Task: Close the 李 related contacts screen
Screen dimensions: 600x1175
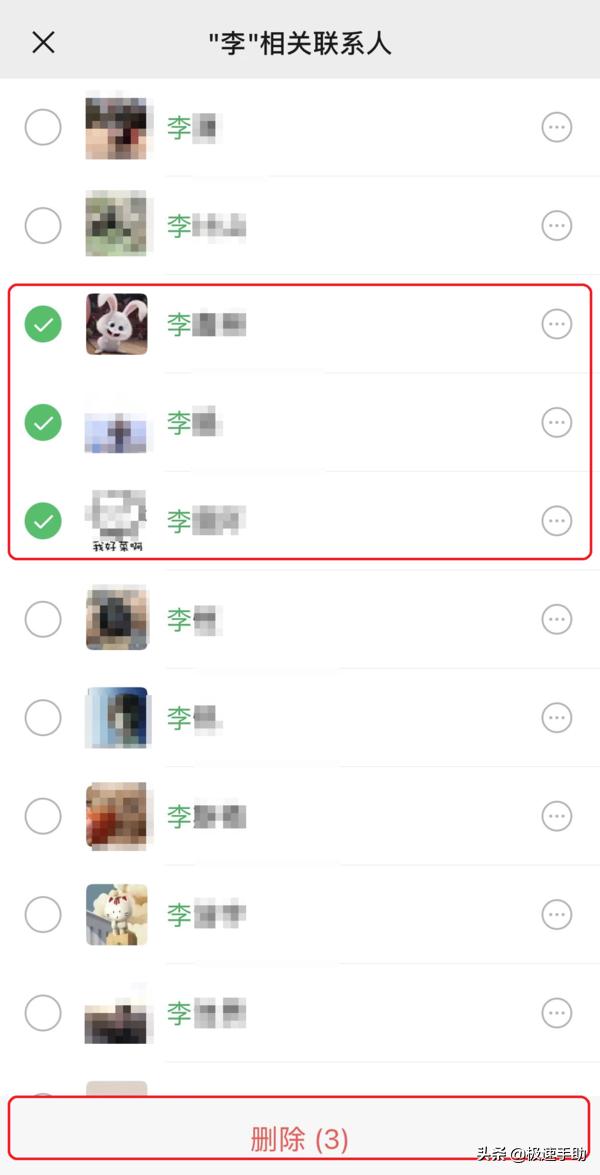Action: point(43,42)
